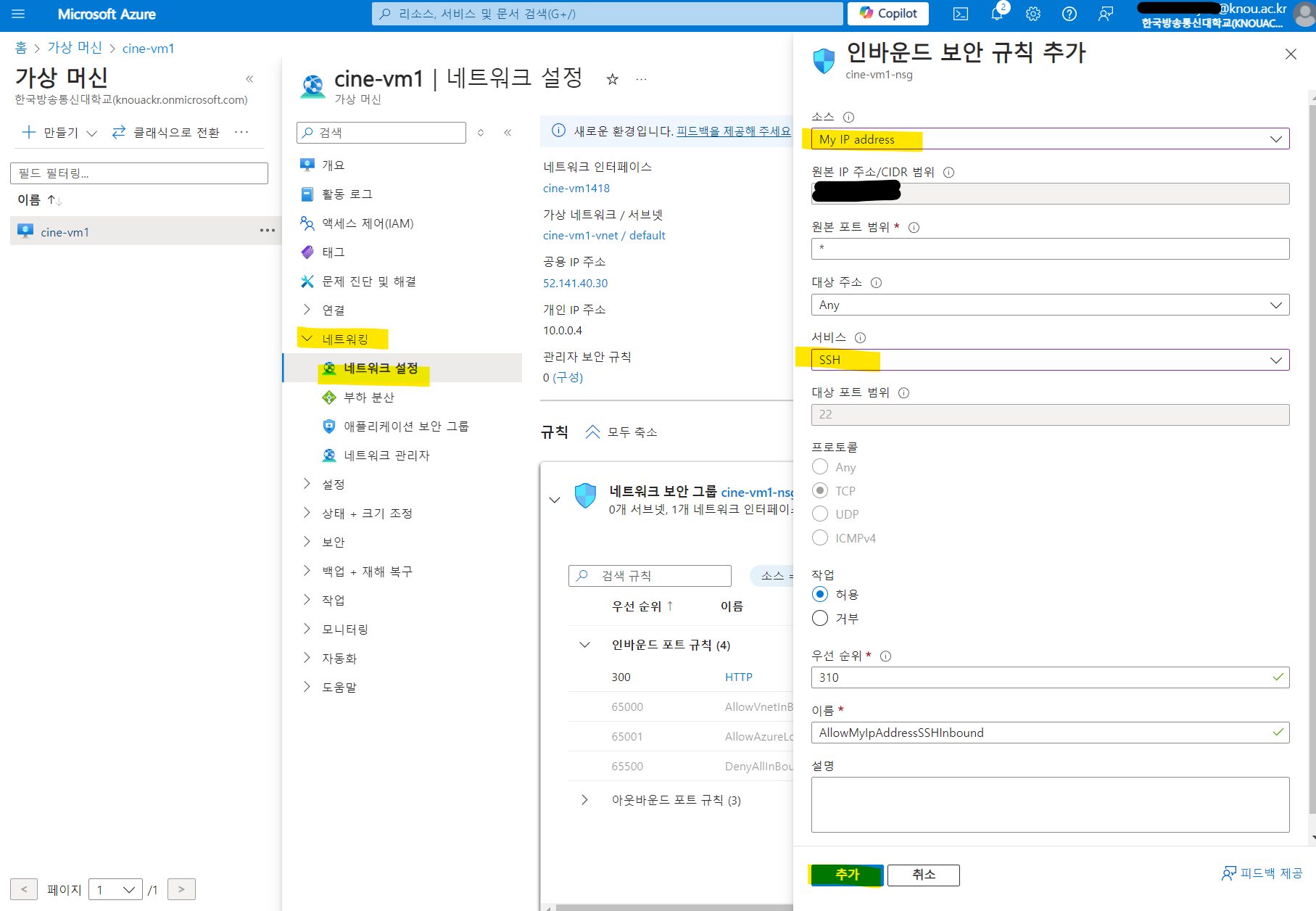Expand the 보안 section

pos(307,542)
